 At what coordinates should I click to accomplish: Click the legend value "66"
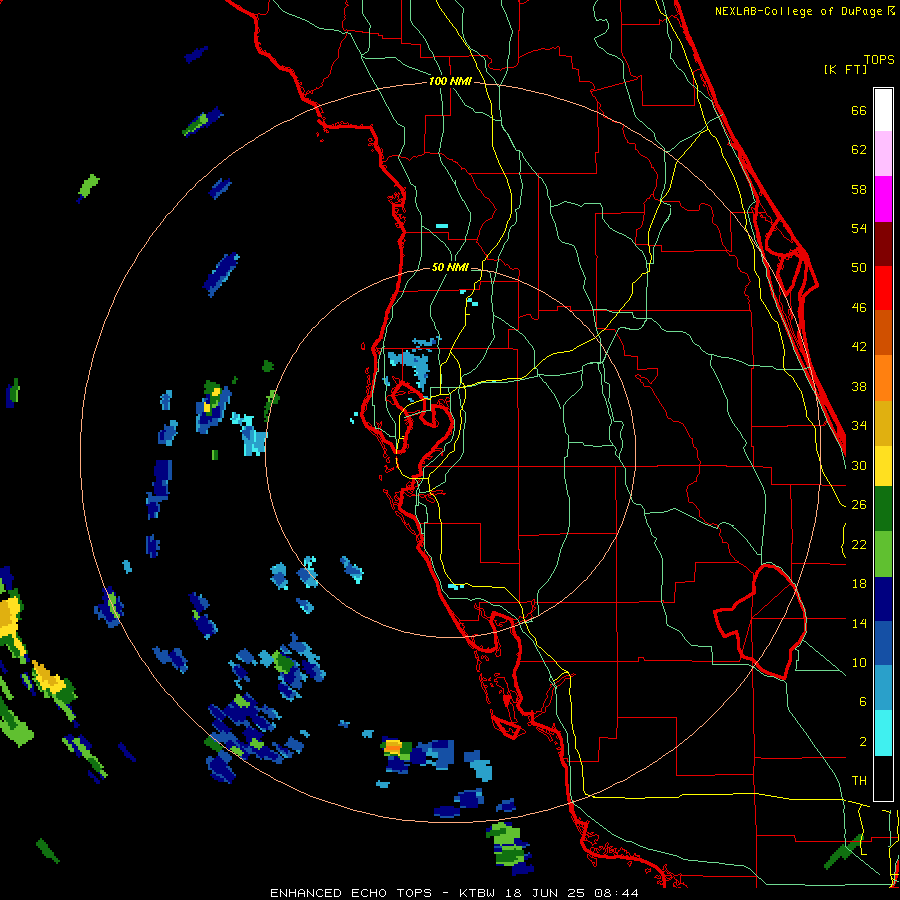859,110
